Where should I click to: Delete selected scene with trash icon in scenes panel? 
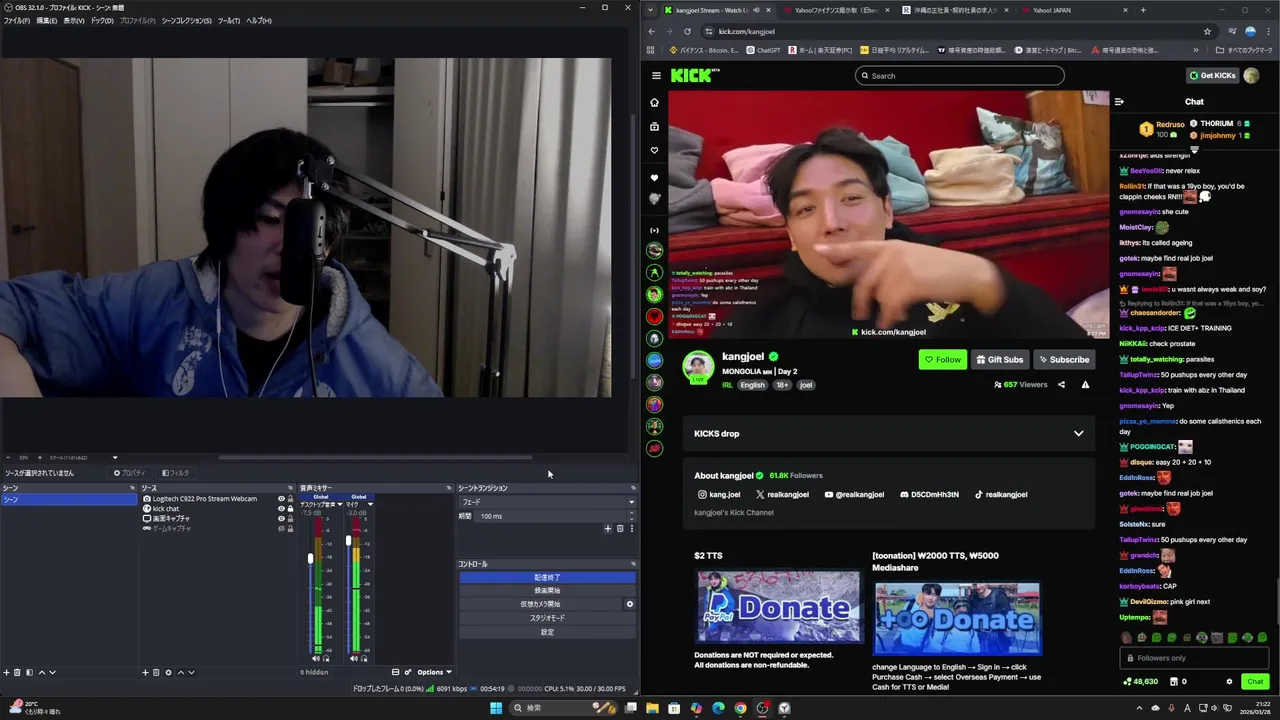(x=17, y=672)
